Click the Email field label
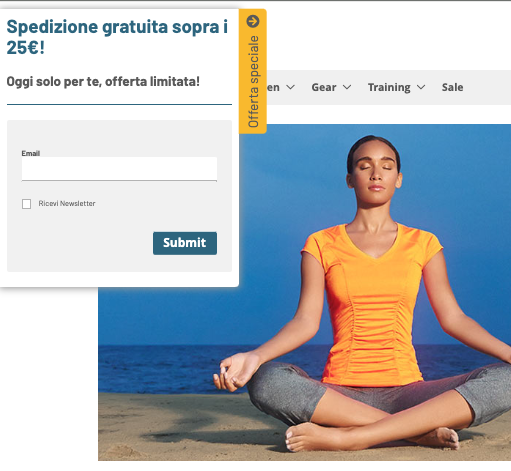 [31, 153]
